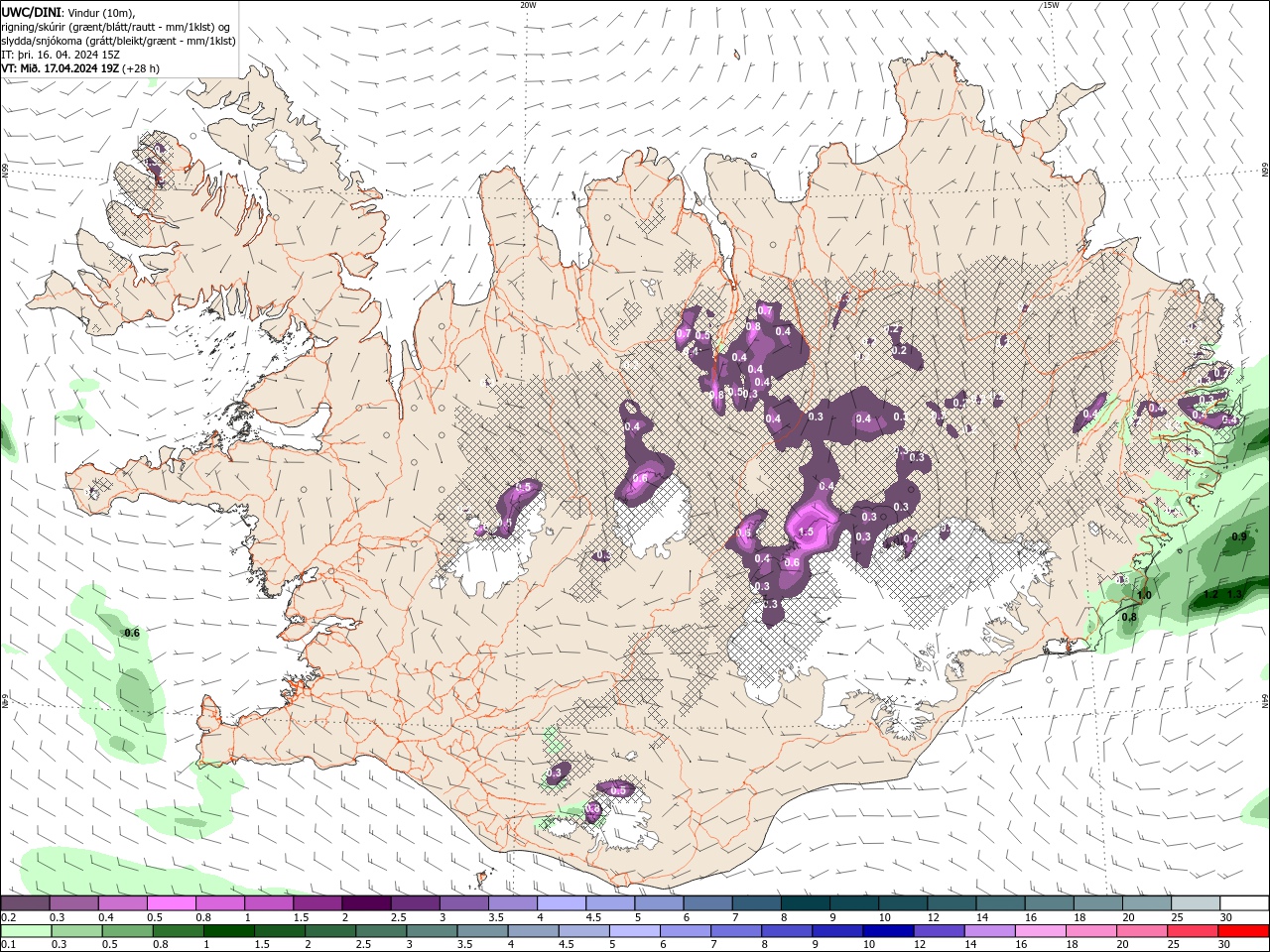This screenshot has width=1270, height=952.
Task: Click the '30' label on the lower rain scale
Action: point(1226,945)
